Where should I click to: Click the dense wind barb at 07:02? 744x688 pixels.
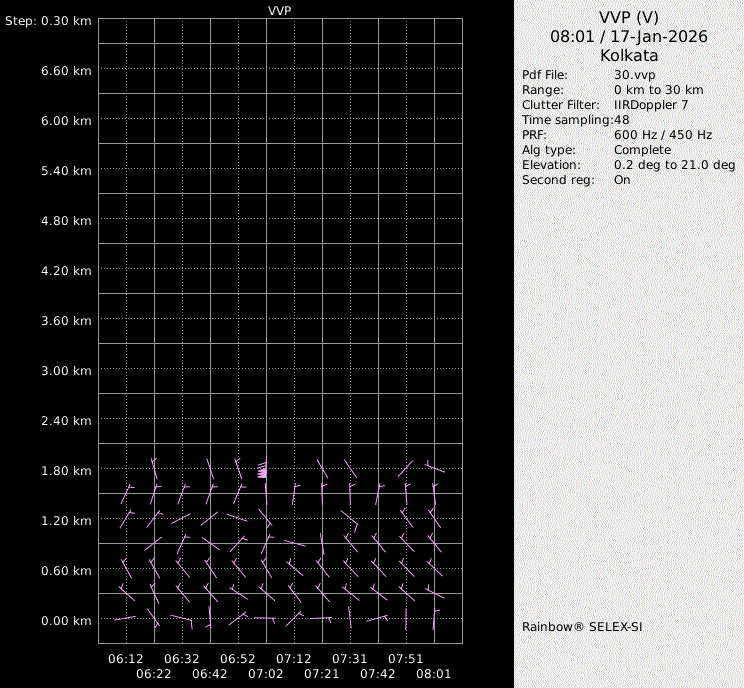[x=262, y=470]
